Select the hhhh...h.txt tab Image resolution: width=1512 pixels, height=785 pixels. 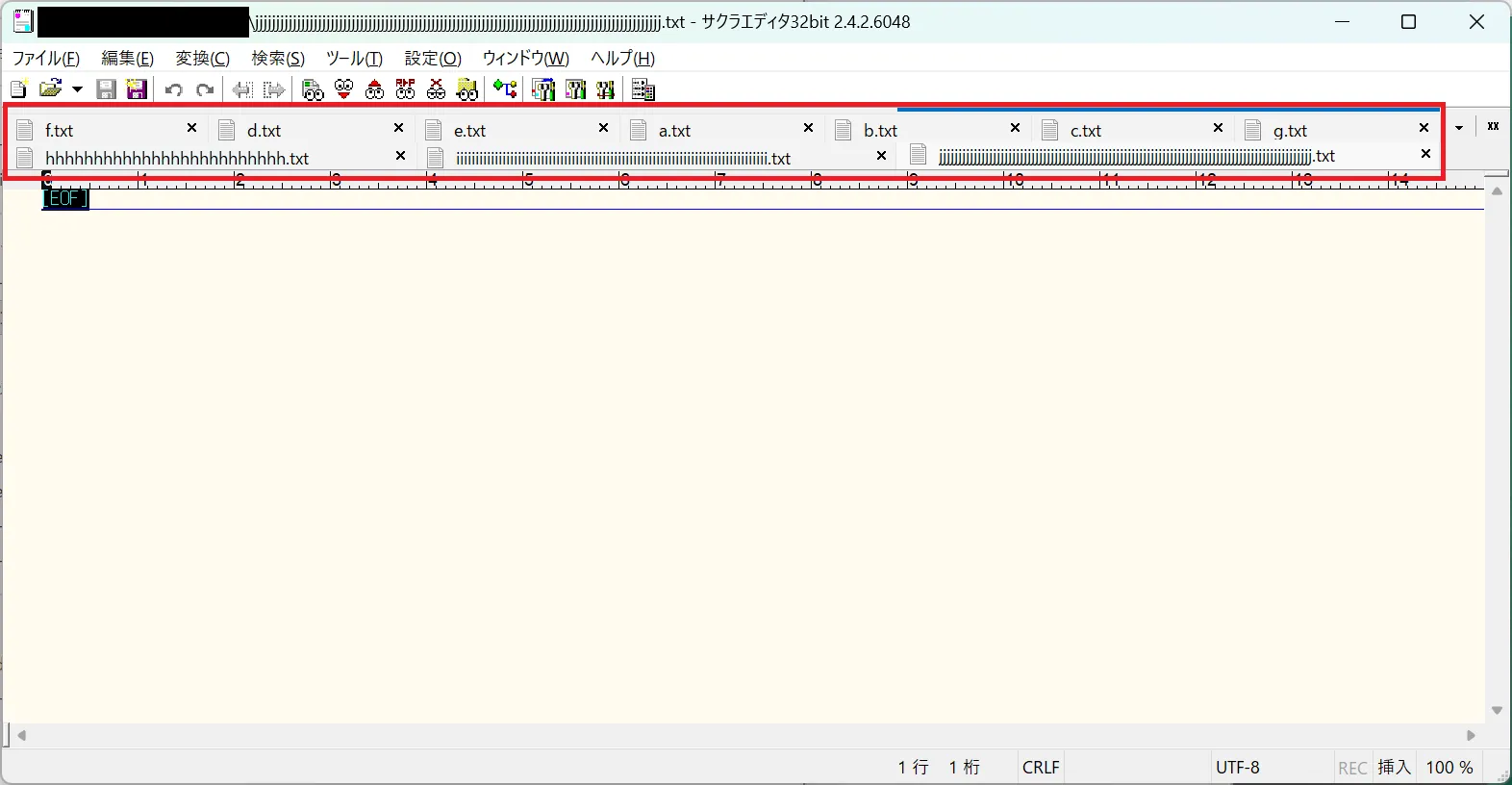[x=177, y=158]
